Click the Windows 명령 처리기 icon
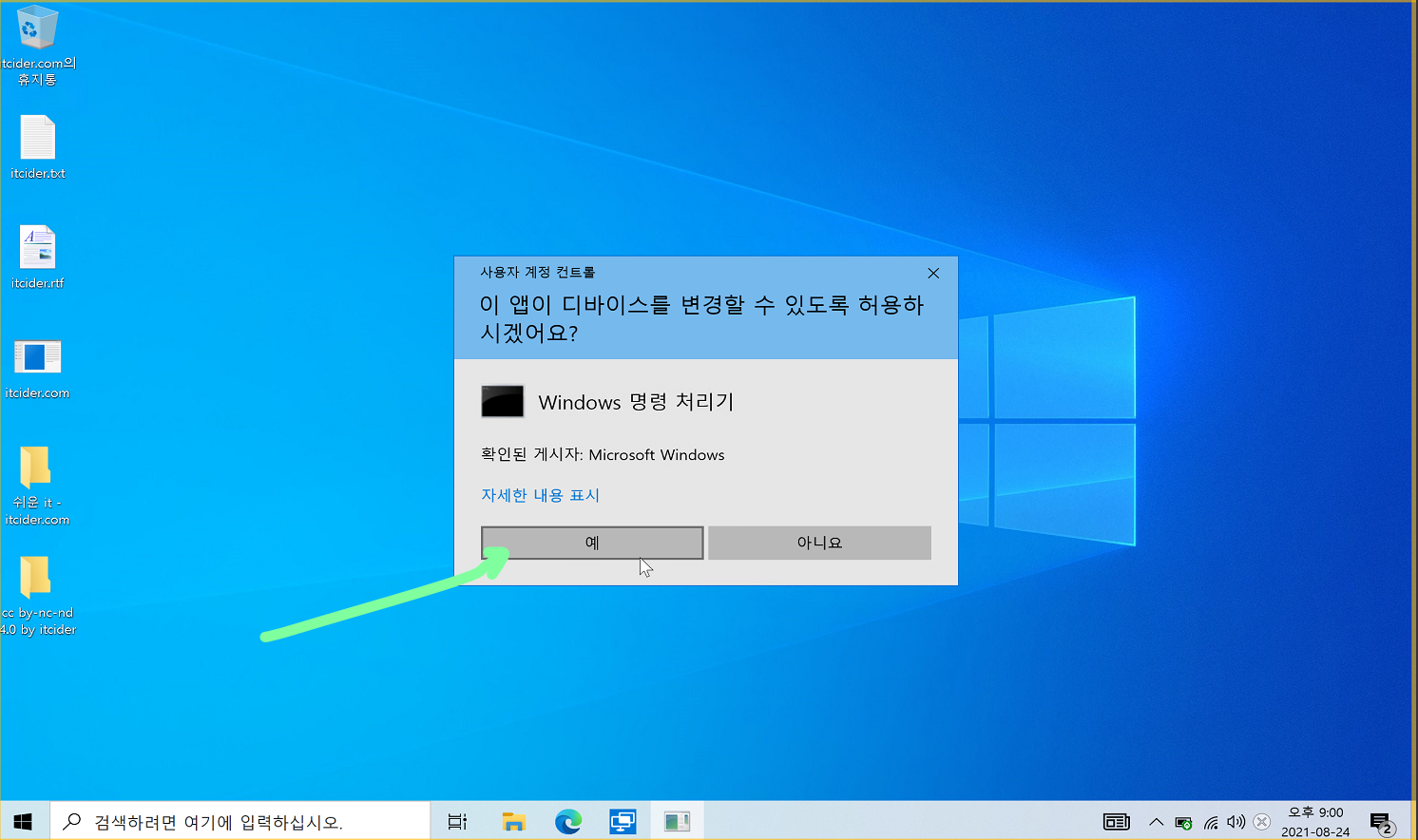1418x840 pixels. pos(503,401)
